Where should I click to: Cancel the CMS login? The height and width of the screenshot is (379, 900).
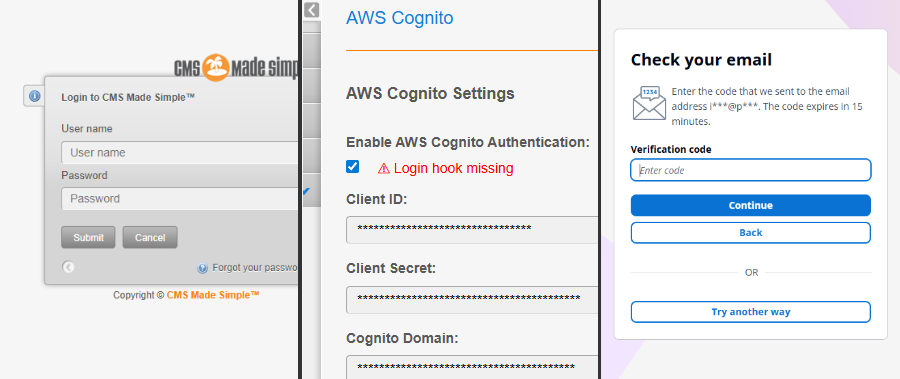(150, 237)
